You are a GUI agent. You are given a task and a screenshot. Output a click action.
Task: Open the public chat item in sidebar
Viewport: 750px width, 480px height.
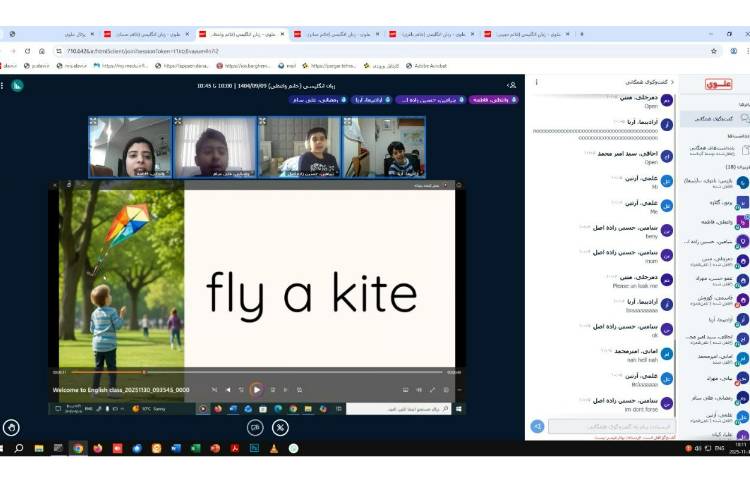(715, 118)
